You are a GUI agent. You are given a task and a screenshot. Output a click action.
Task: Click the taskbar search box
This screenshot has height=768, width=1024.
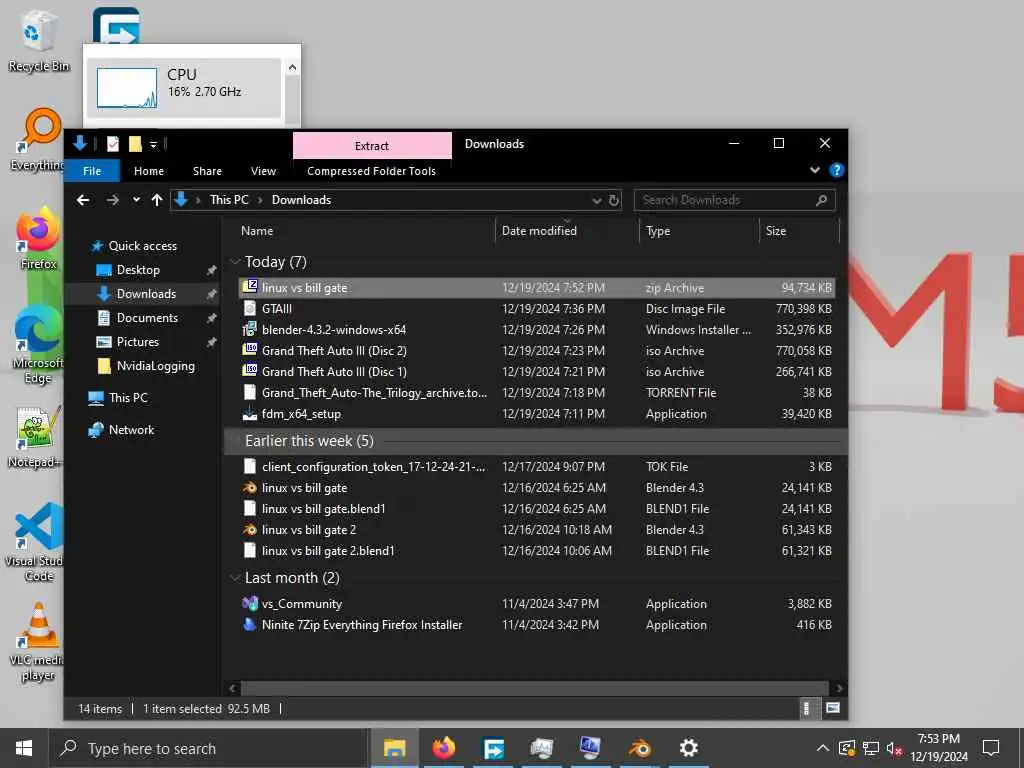tap(208, 748)
